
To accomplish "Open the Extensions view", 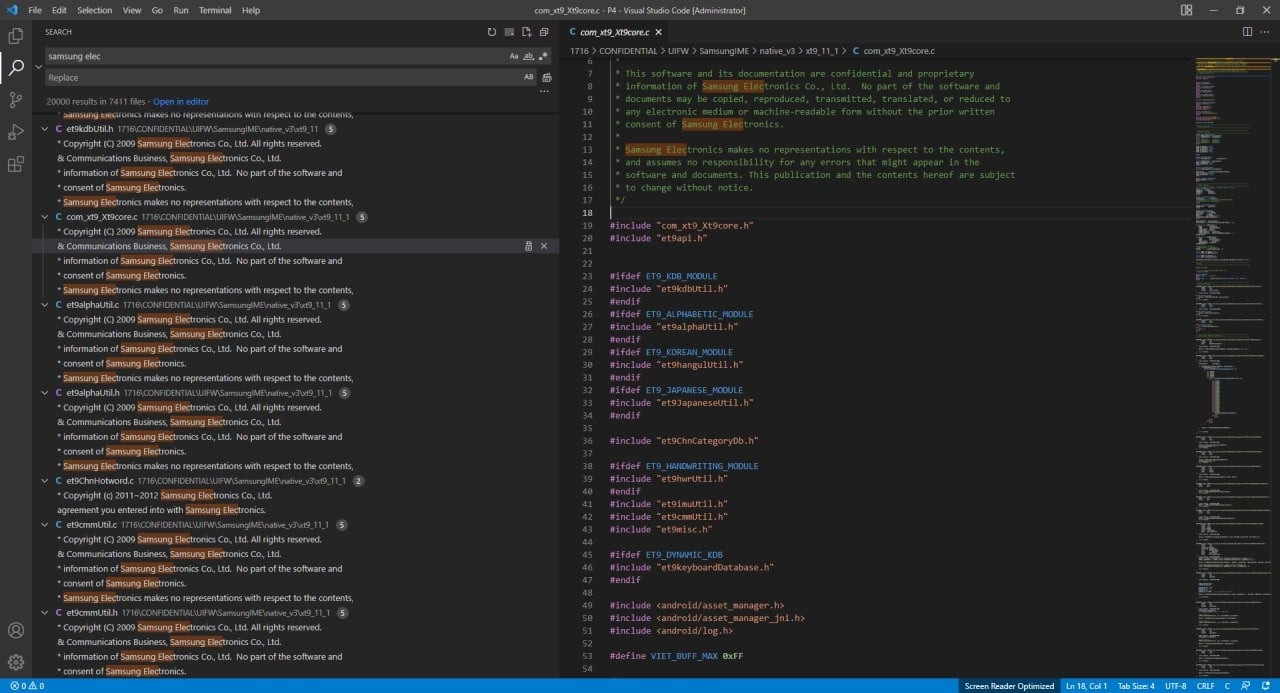I will (16, 164).
